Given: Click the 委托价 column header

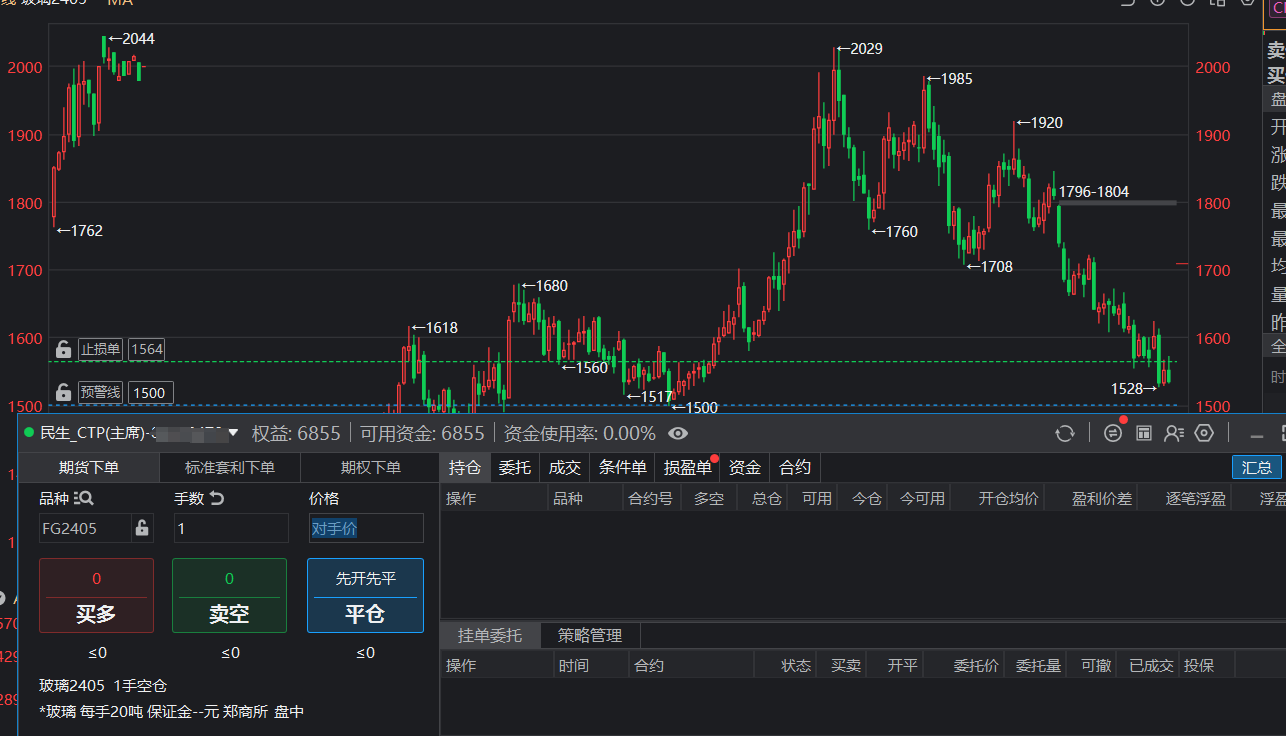Looking at the screenshot, I should pyautogui.click(x=976, y=665).
